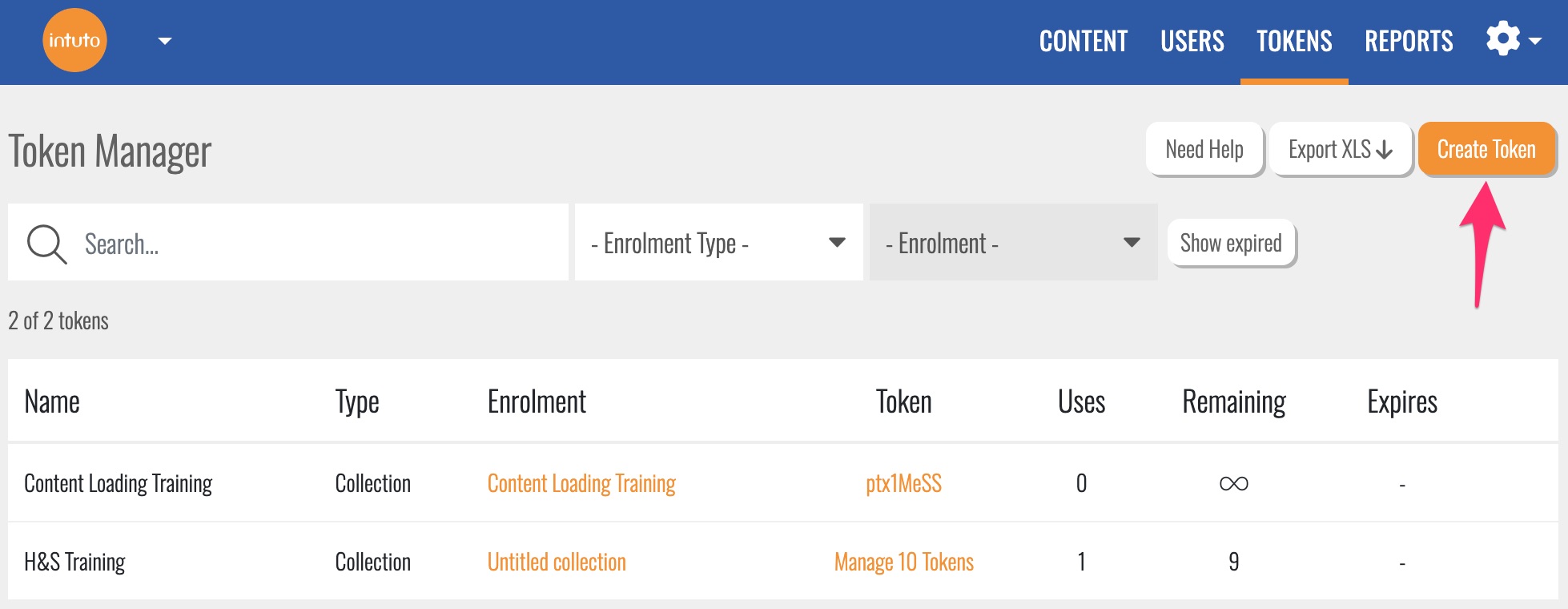Click the ptx1MeSS token link
1568x609 pixels.
pos(903,483)
